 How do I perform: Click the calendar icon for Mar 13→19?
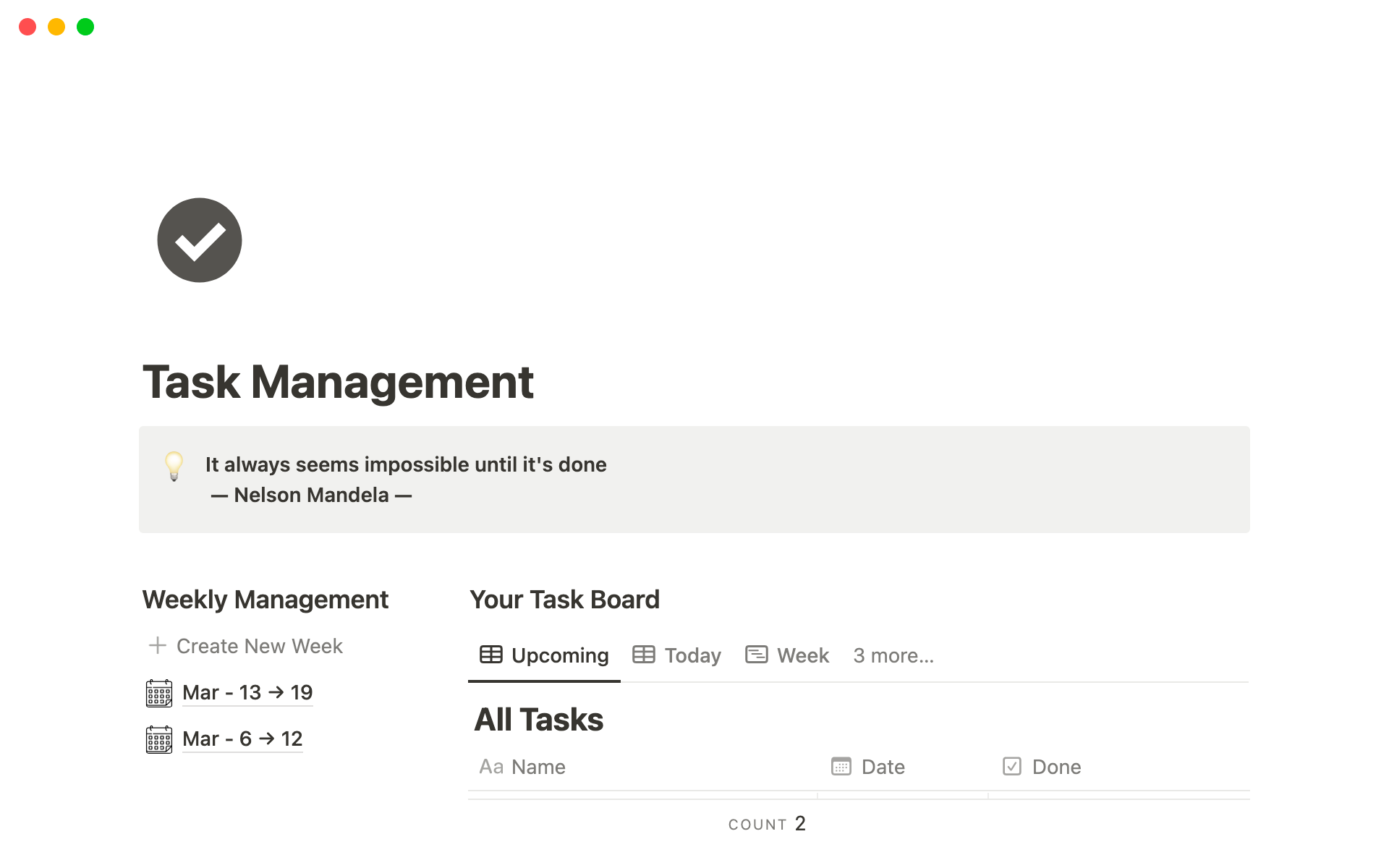coord(159,691)
